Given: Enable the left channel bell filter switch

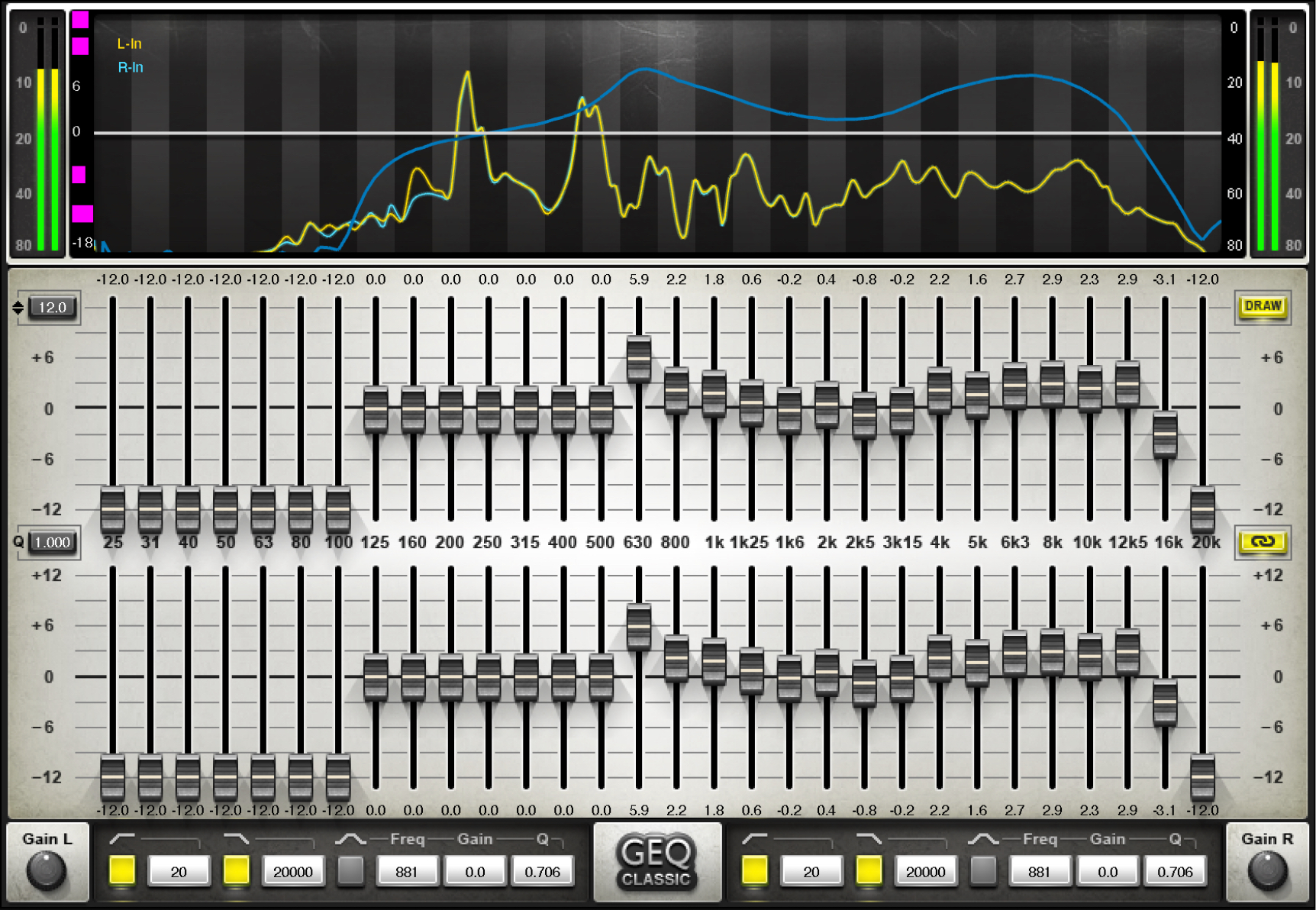Looking at the screenshot, I should coord(350,871).
